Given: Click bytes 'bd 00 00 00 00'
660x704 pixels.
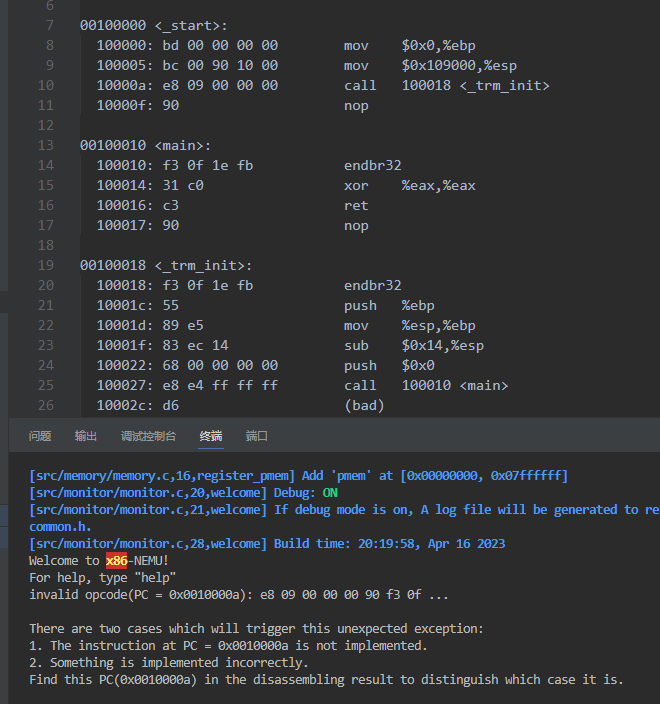Looking at the screenshot, I should click(x=220, y=45).
